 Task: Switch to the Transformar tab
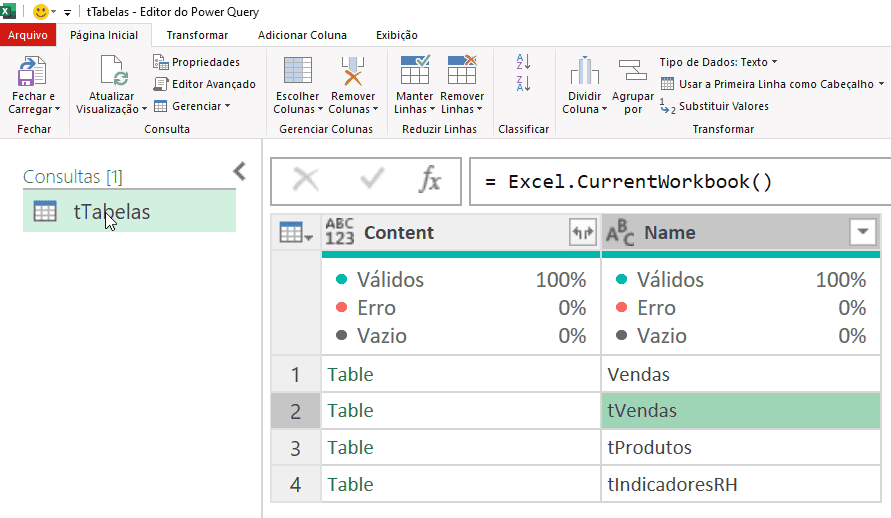tap(197, 35)
